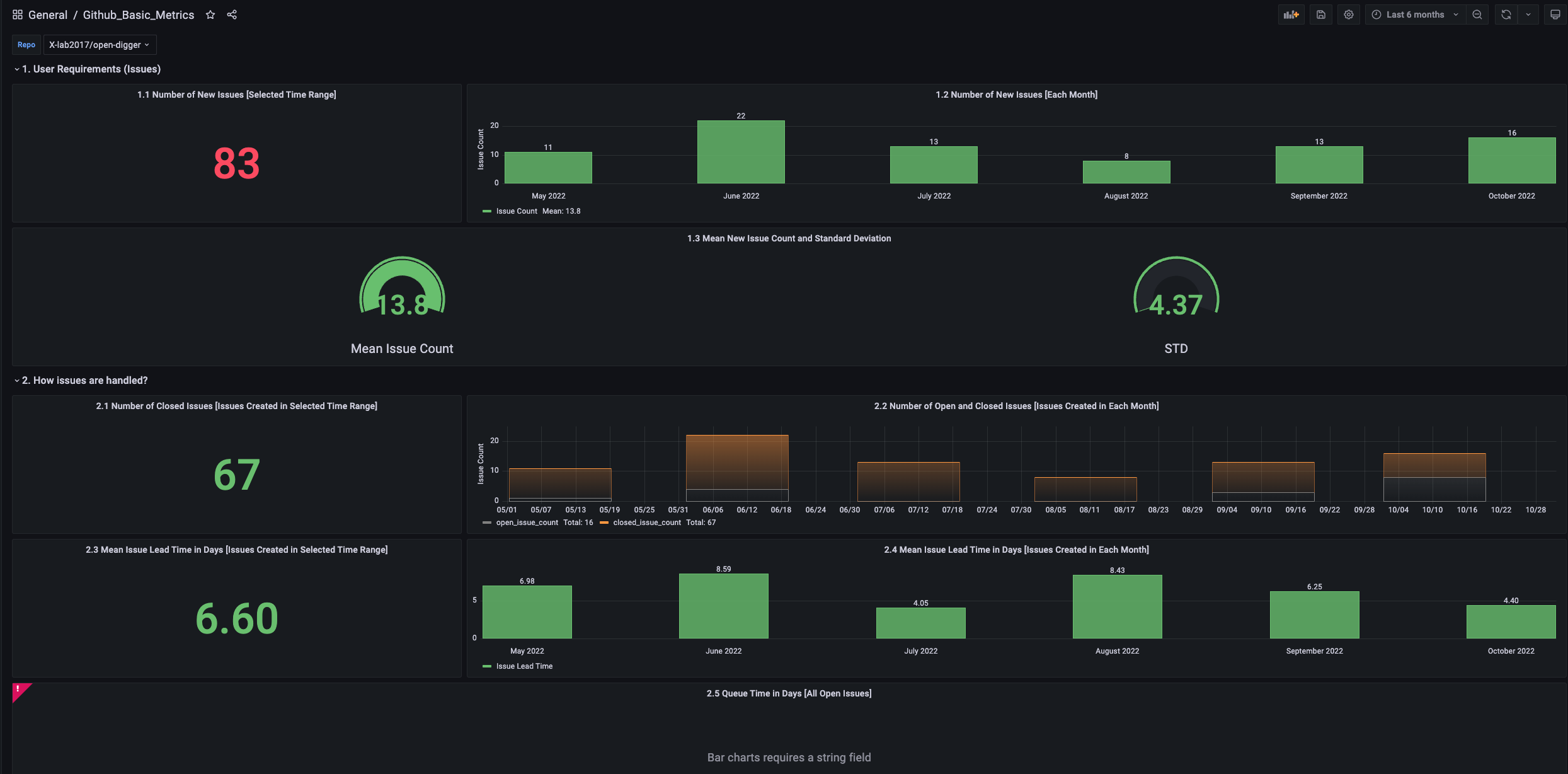The image size is (1568, 774).
Task: Open the X-lab2017/open-digger repo selector
Action: pyautogui.click(x=100, y=44)
